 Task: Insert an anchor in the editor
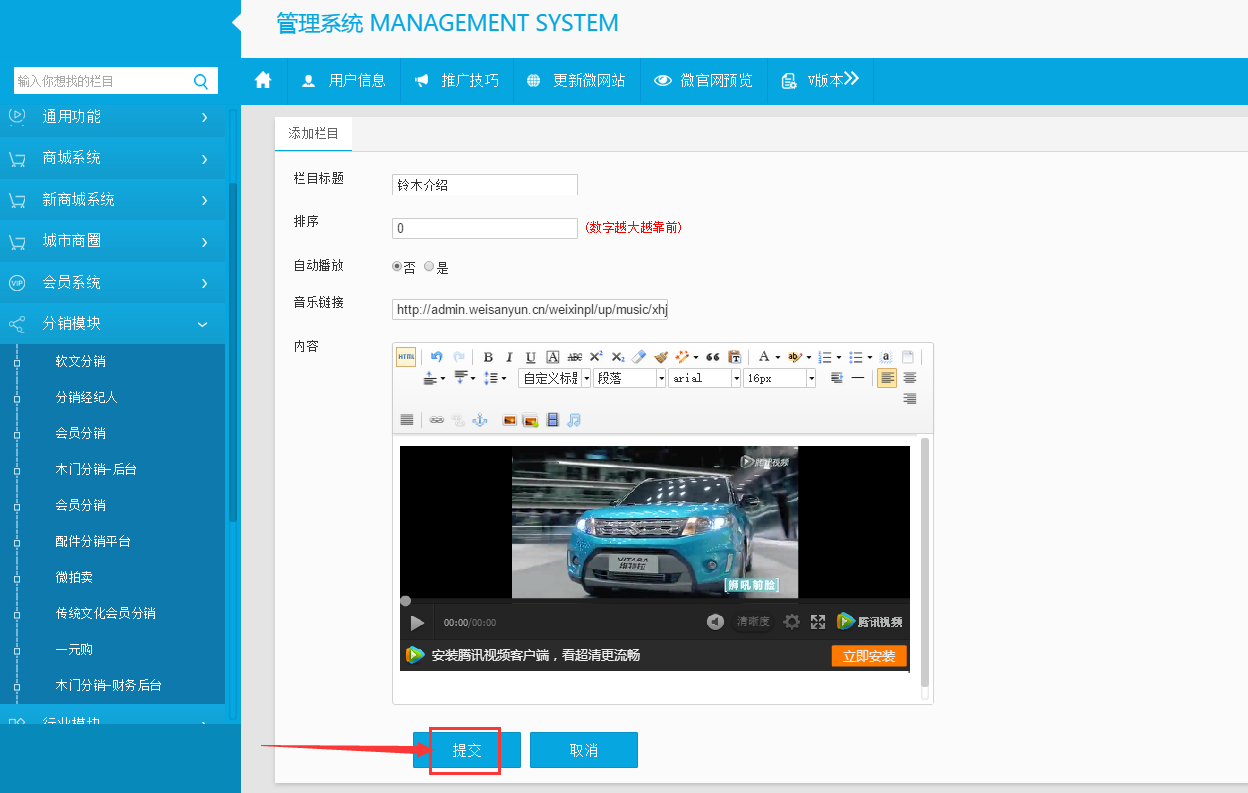pos(480,420)
